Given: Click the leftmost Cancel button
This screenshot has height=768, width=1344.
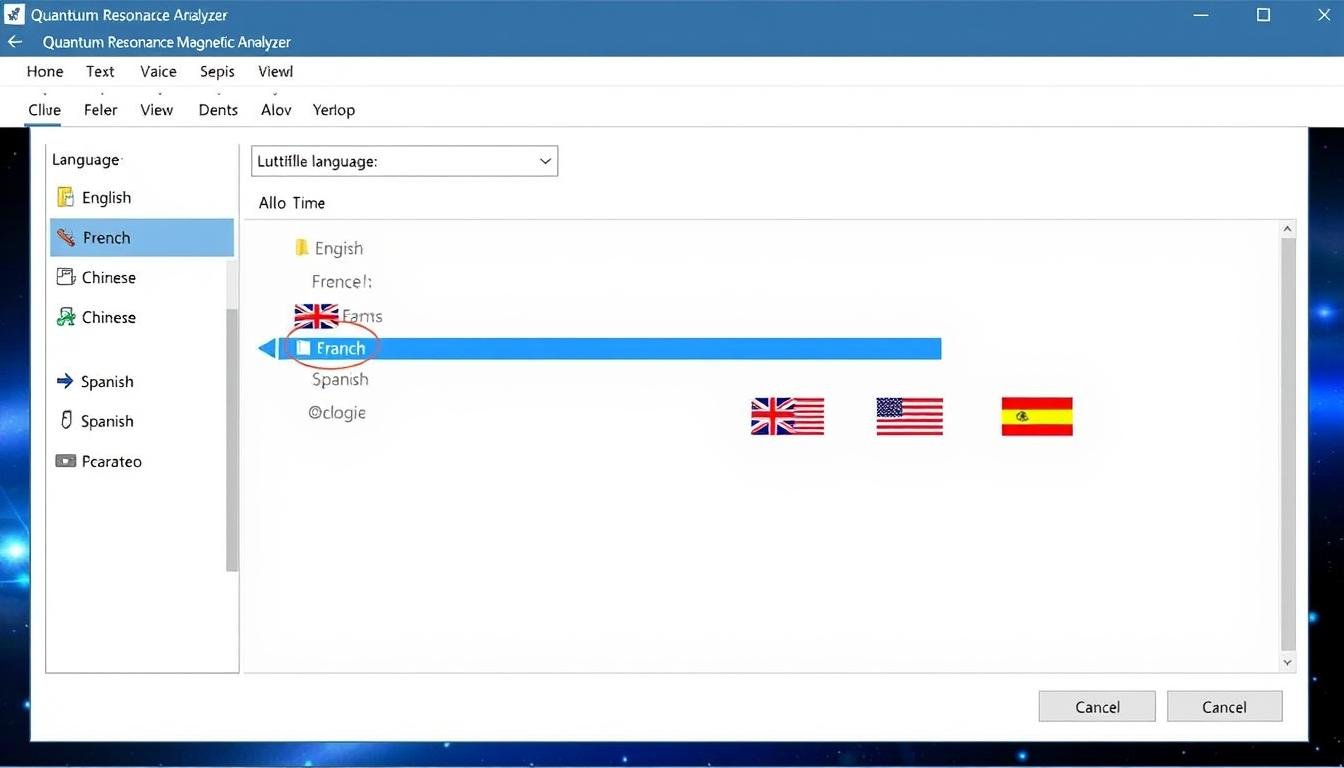Looking at the screenshot, I should coord(1097,706).
